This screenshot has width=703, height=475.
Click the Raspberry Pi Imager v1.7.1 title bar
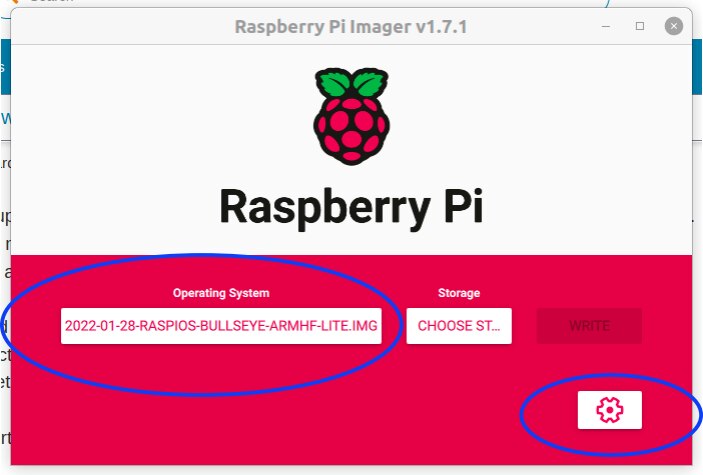(x=351, y=26)
